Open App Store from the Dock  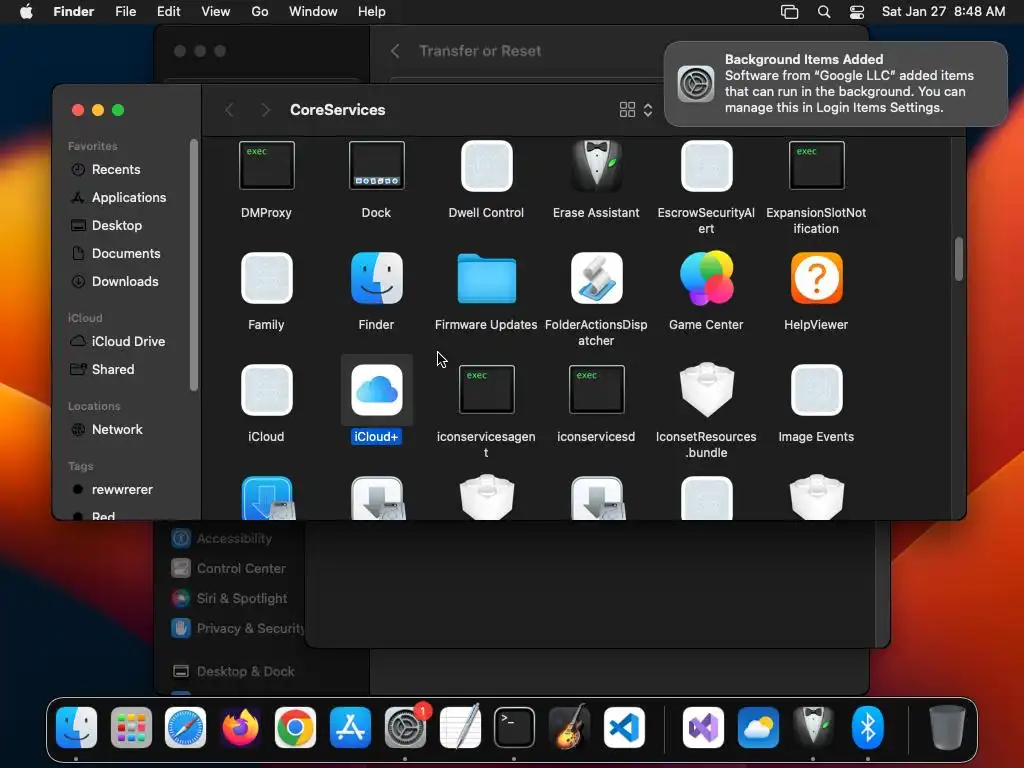tap(350, 727)
